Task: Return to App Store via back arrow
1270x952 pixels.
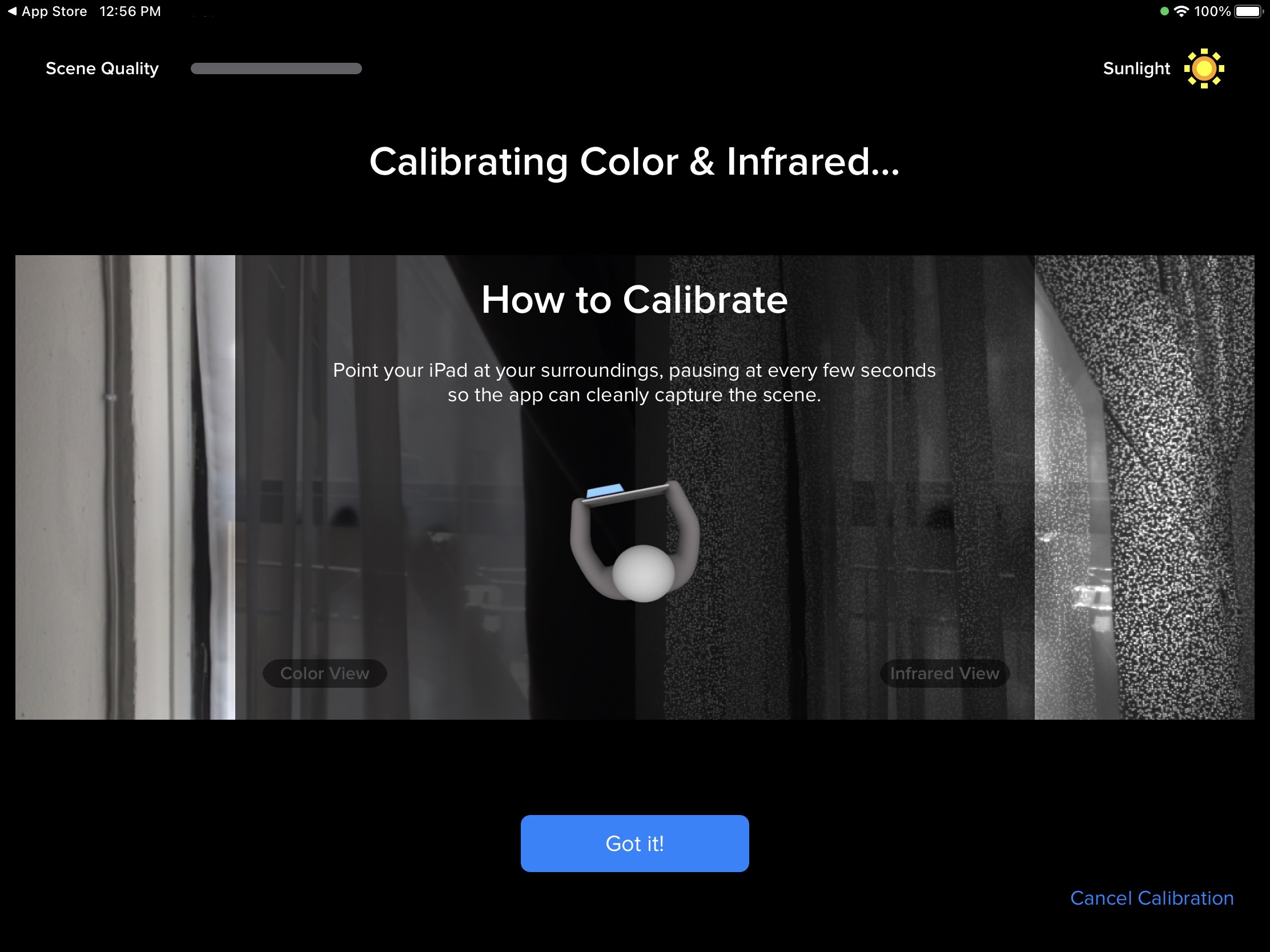Action: tap(47, 11)
